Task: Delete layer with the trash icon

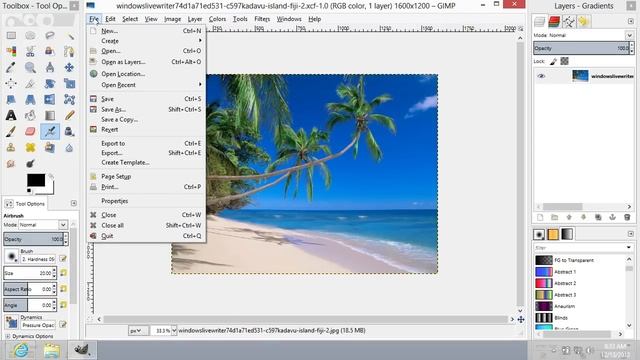Action: coord(627,218)
